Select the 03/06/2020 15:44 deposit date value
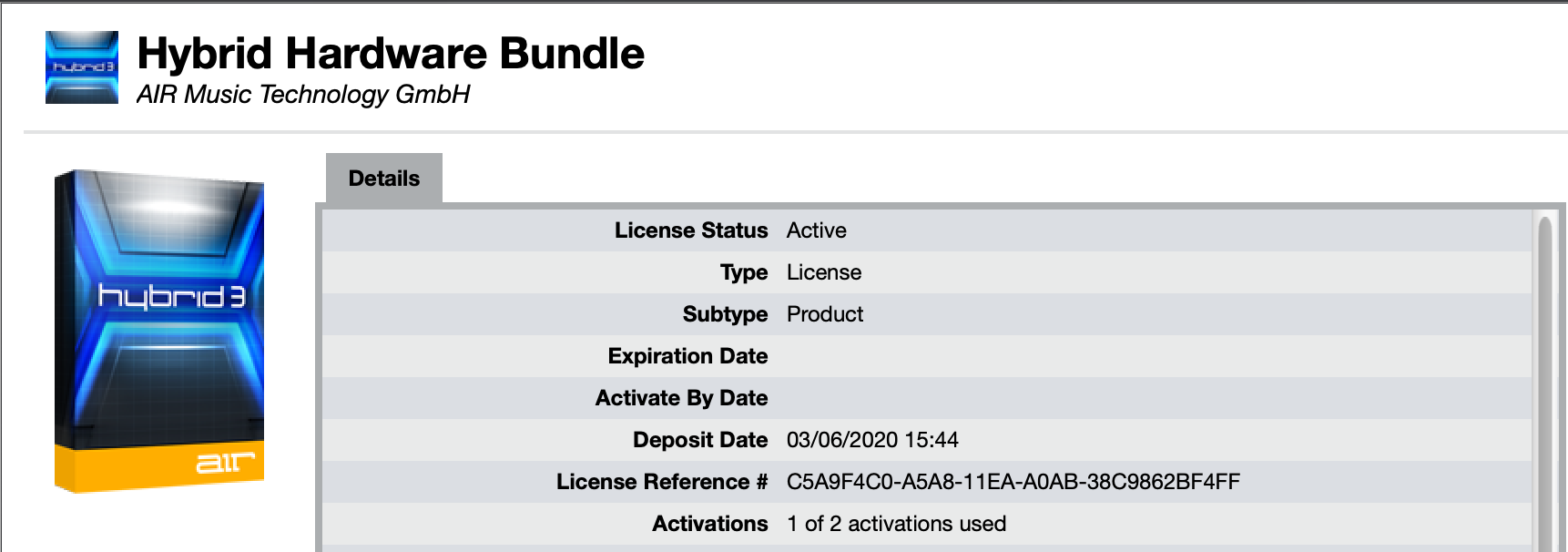This screenshot has height=552, width=1568. pyautogui.click(x=872, y=440)
